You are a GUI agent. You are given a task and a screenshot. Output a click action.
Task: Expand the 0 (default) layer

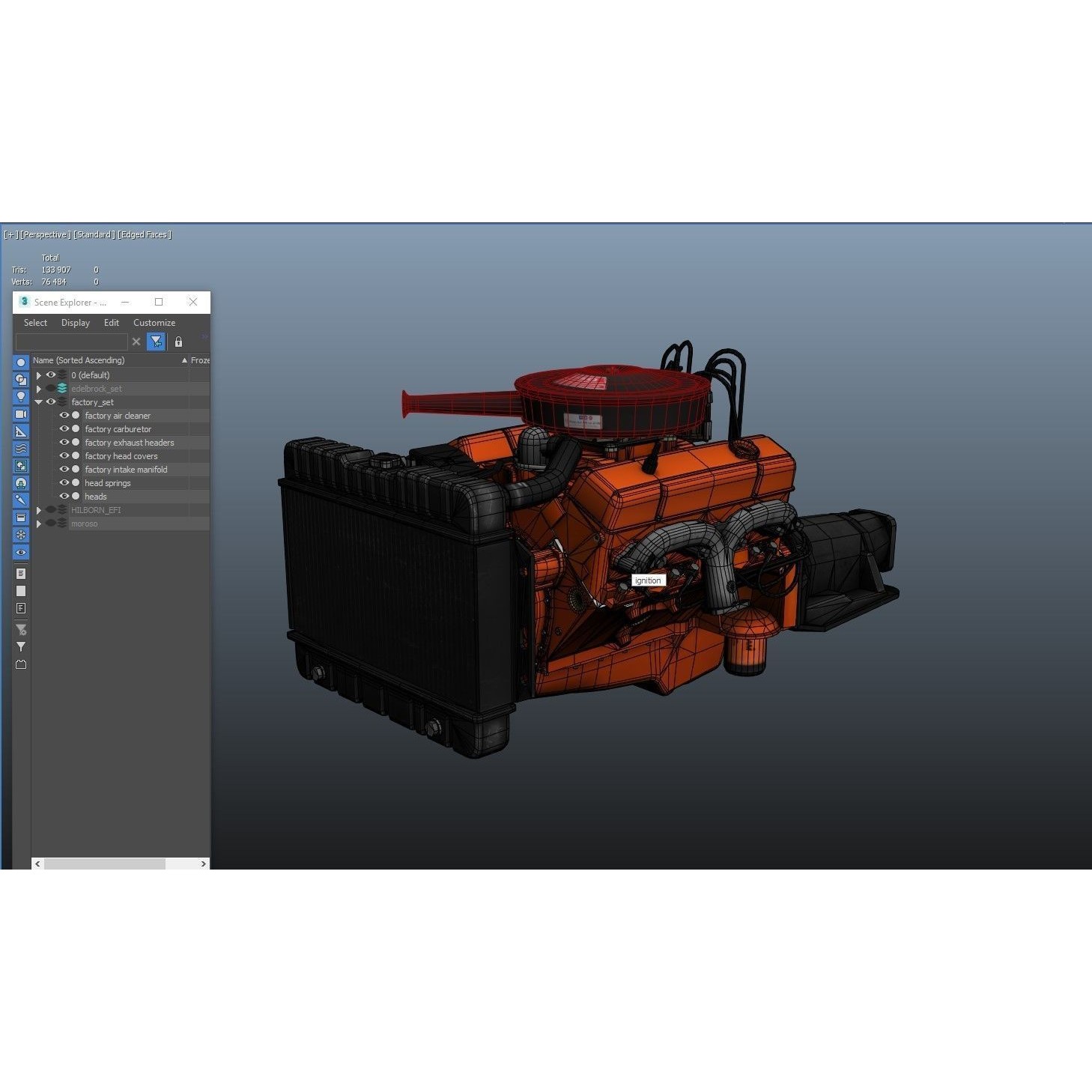pos(38,375)
